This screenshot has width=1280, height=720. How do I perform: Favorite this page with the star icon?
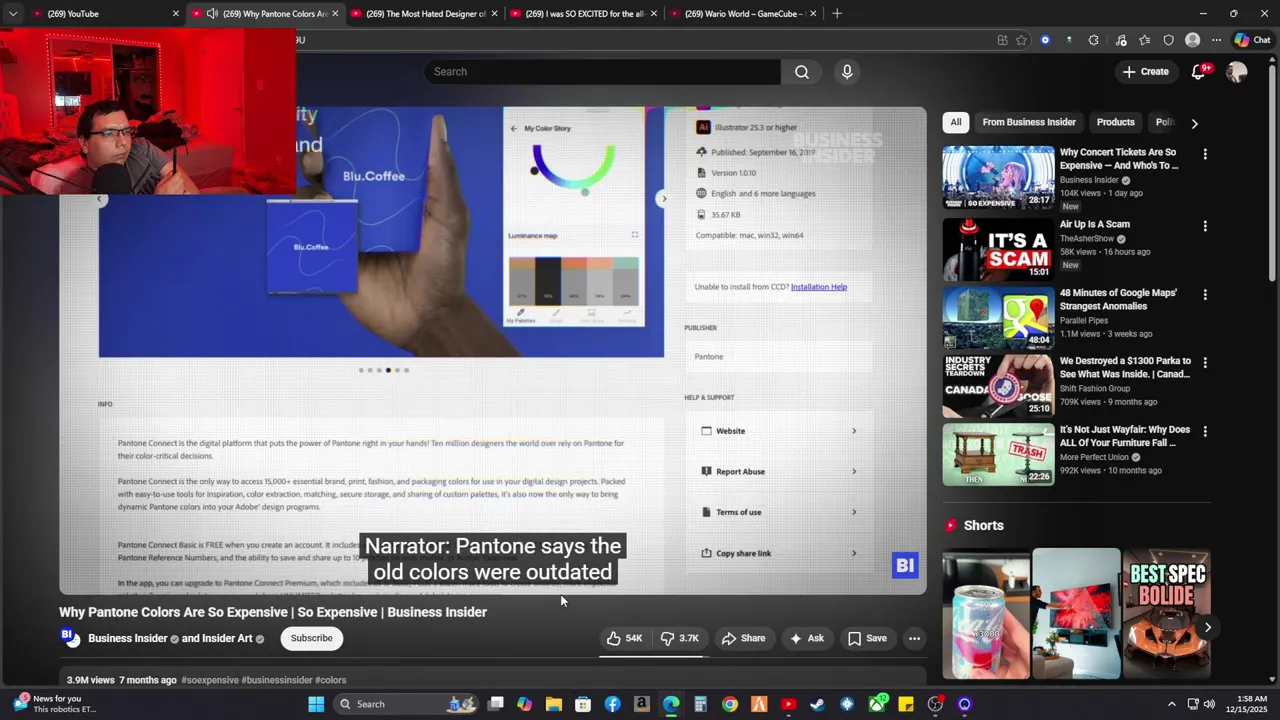coord(1021,40)
